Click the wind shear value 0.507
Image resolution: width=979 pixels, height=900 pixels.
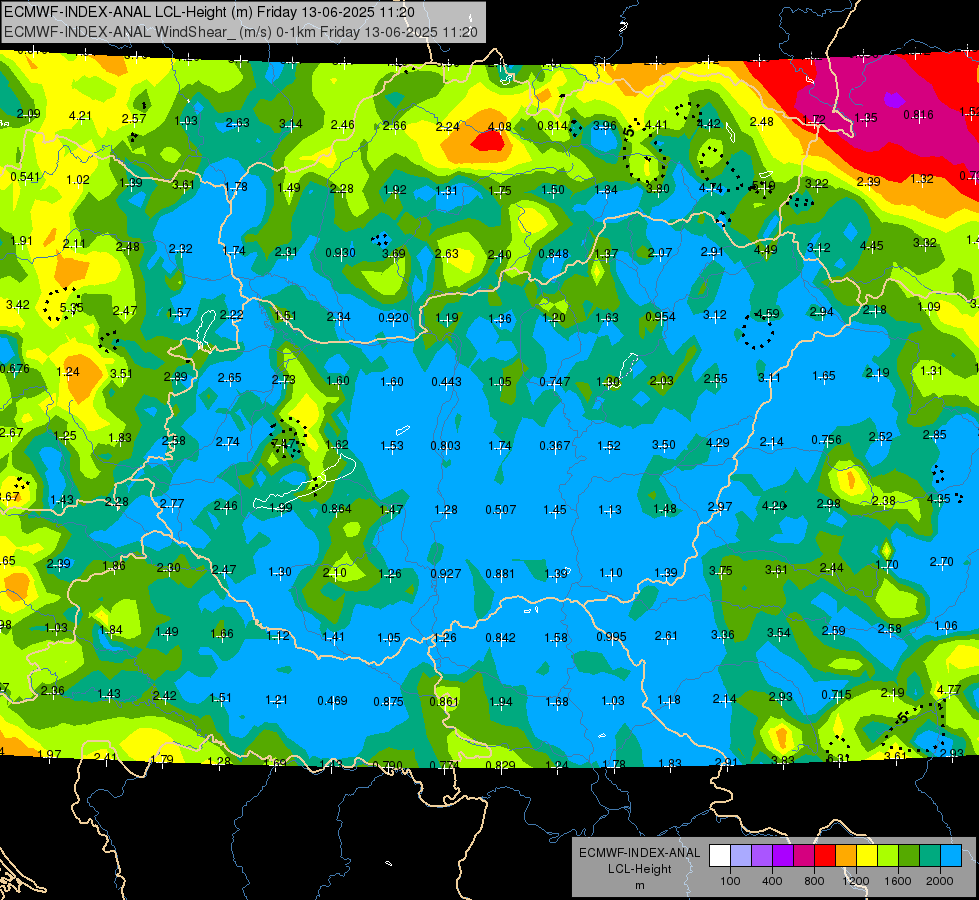tap(501, 510)
